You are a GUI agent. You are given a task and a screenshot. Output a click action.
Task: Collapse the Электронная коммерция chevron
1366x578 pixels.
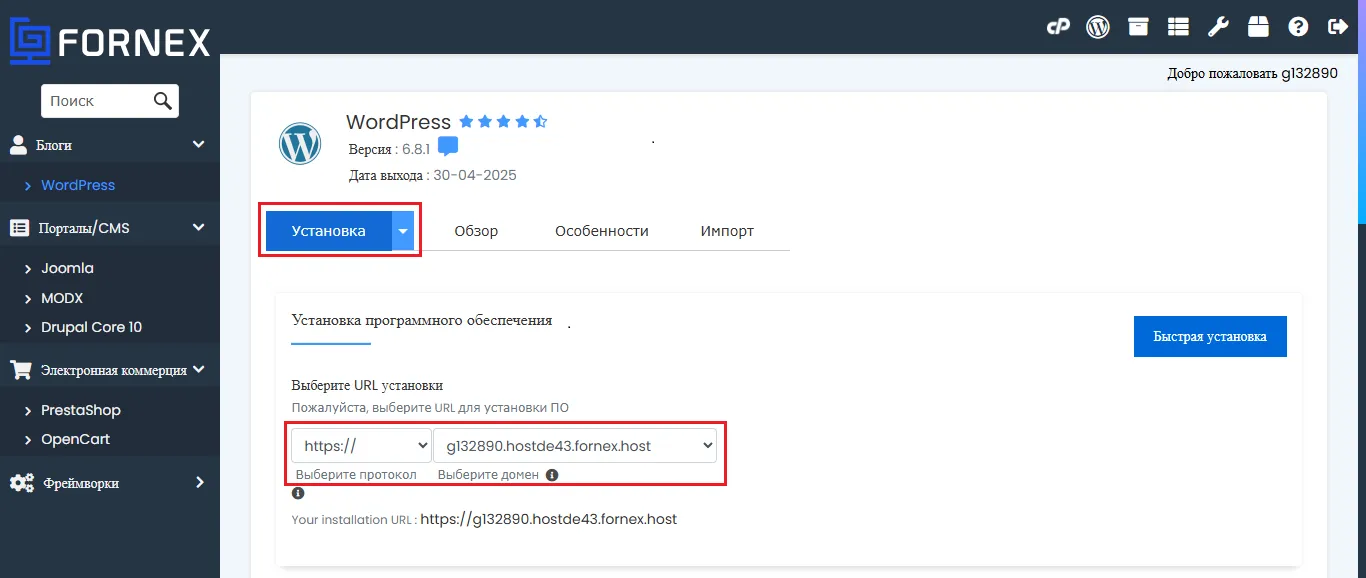(x=199, y=370)
